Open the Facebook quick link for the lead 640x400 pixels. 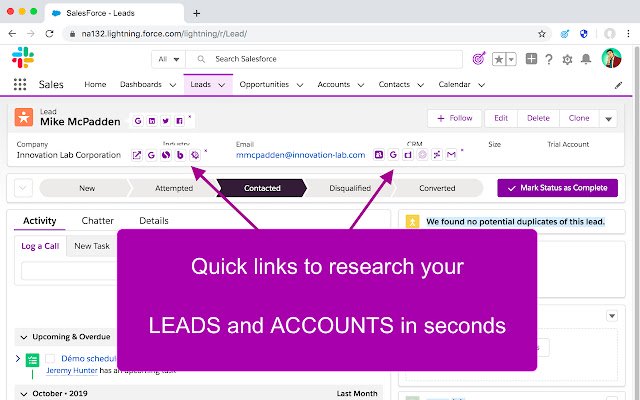click(x=179, y=121)
